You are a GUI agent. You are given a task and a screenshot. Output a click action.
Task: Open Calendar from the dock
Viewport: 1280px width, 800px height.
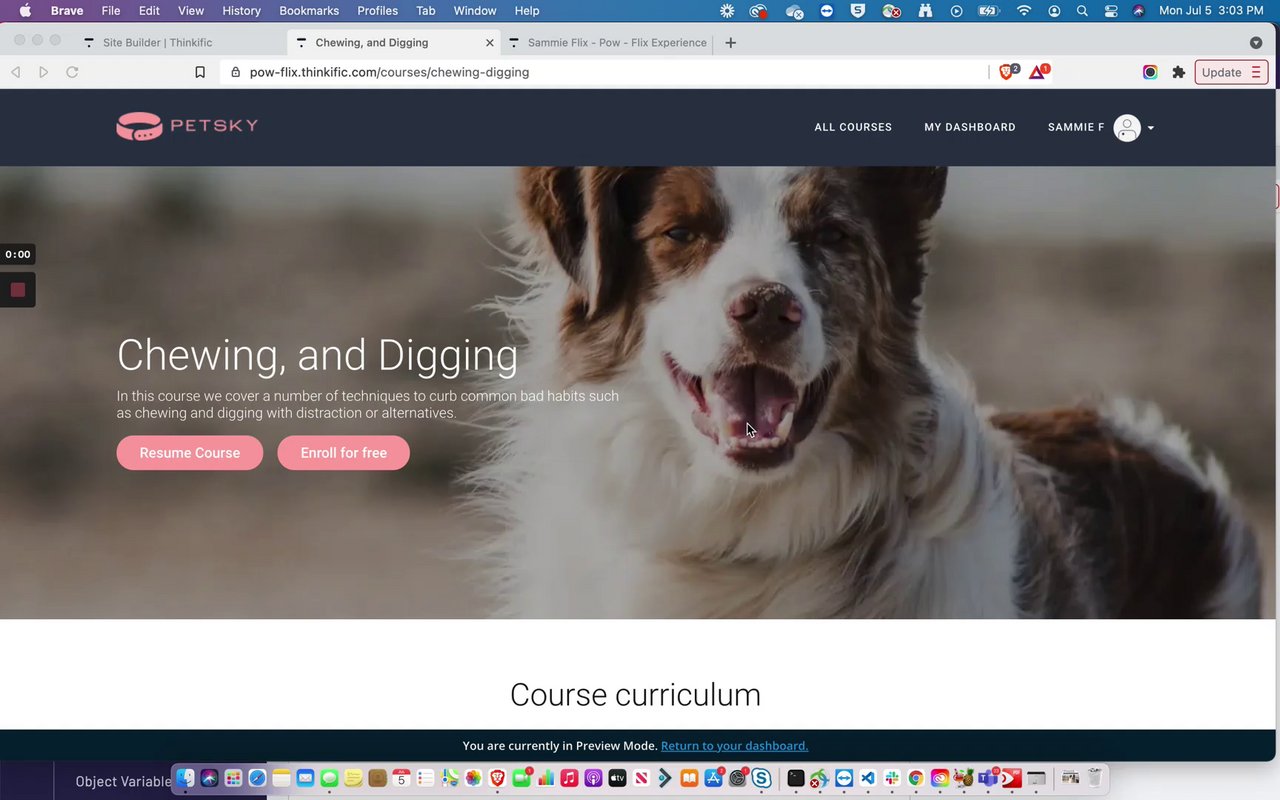coord(401,778)
